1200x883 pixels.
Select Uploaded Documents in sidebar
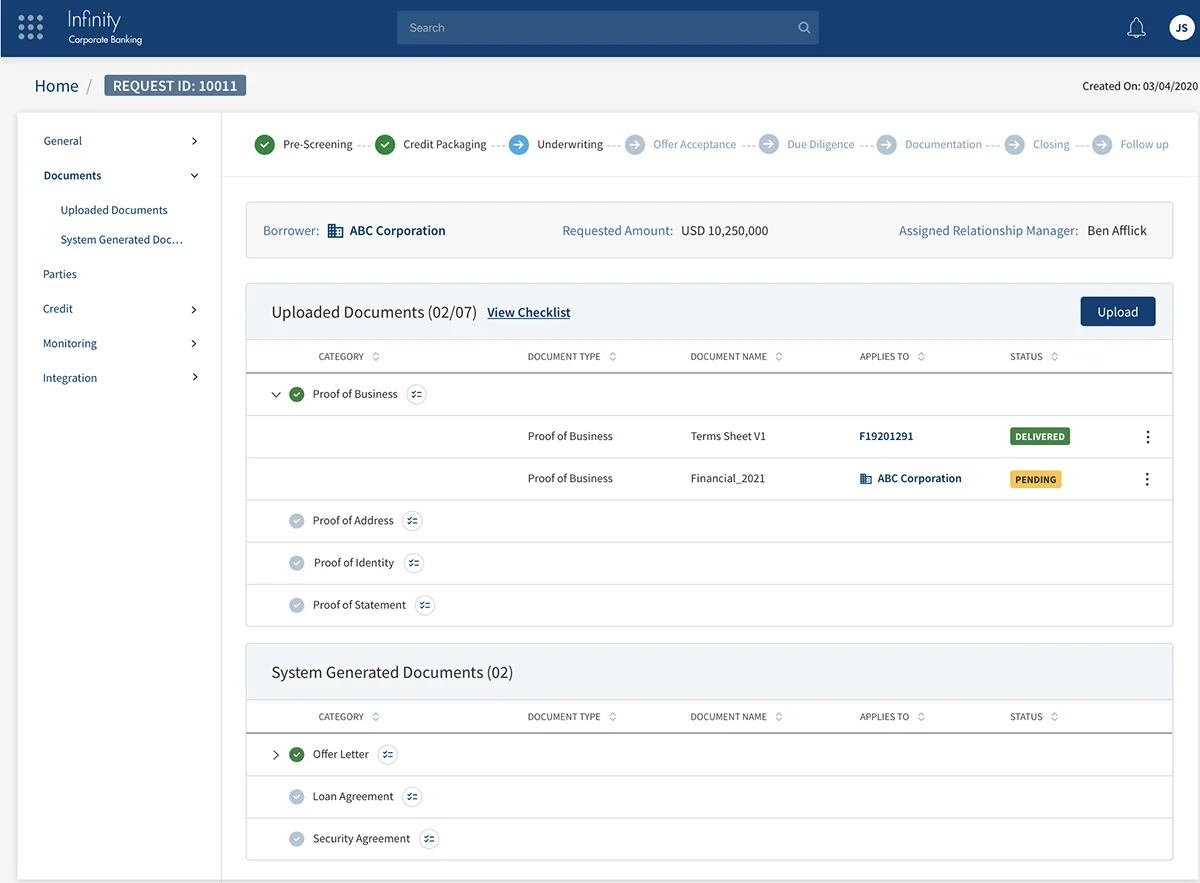pyautogui.click(x=114, y=210)
